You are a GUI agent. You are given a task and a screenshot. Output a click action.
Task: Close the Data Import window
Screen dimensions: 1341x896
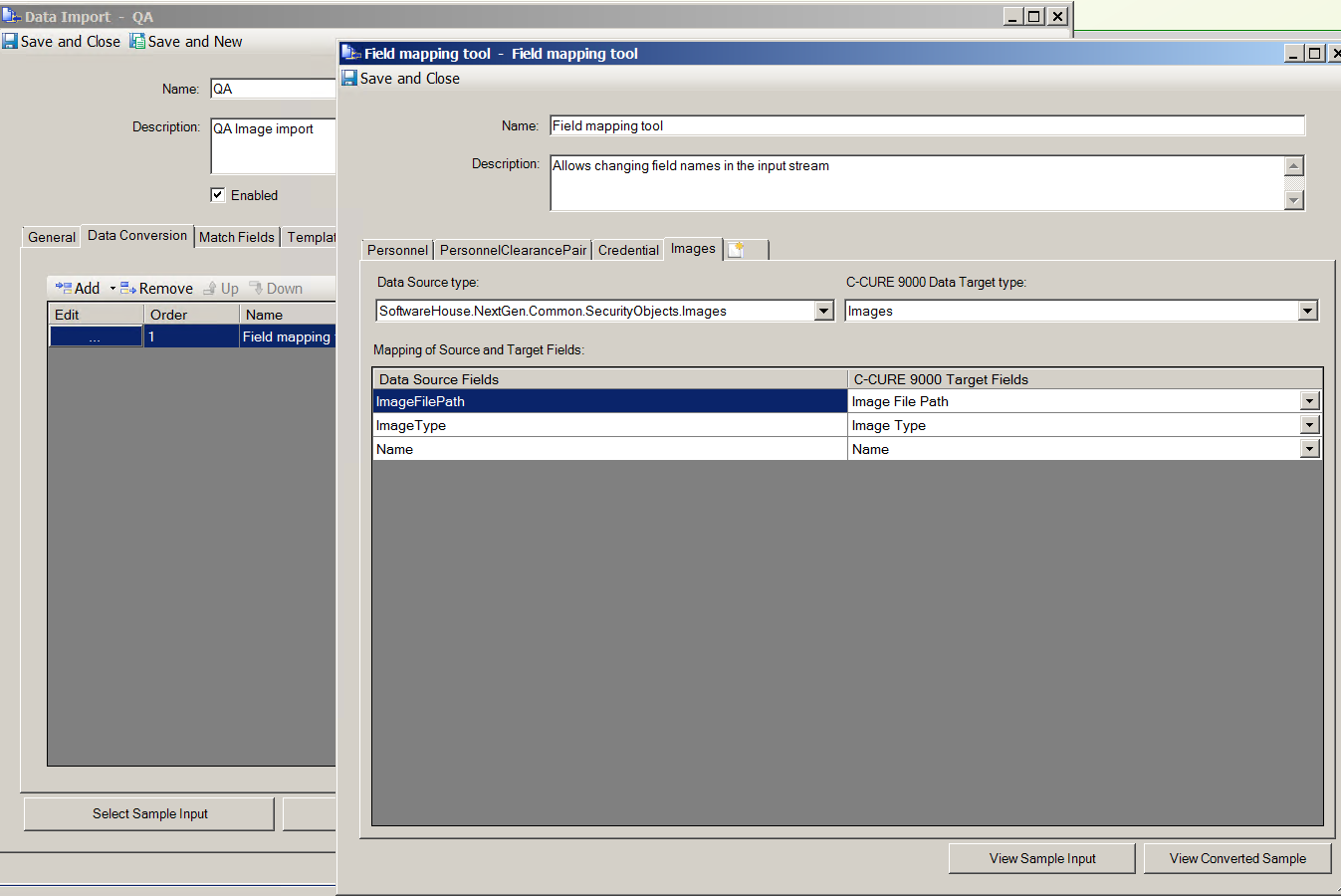tap(1057, 16)
